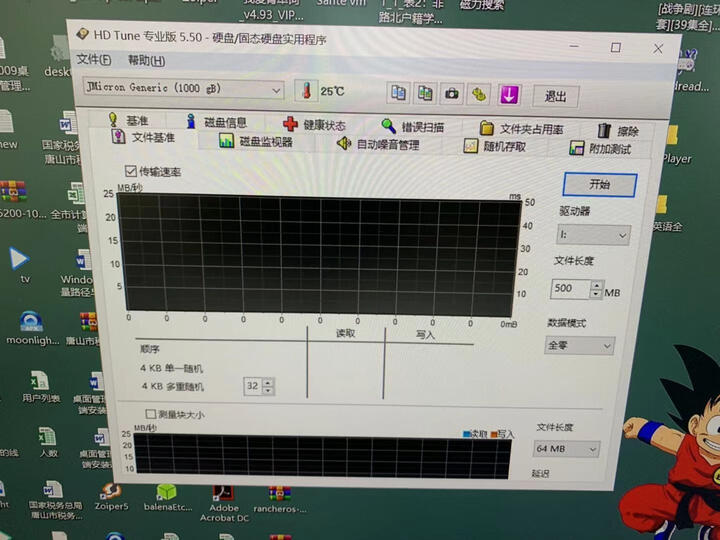Image resolution: width=720 pixels, height=540 pixels.
Task: Click the 500 MB file length field
Action: point(570,289)
